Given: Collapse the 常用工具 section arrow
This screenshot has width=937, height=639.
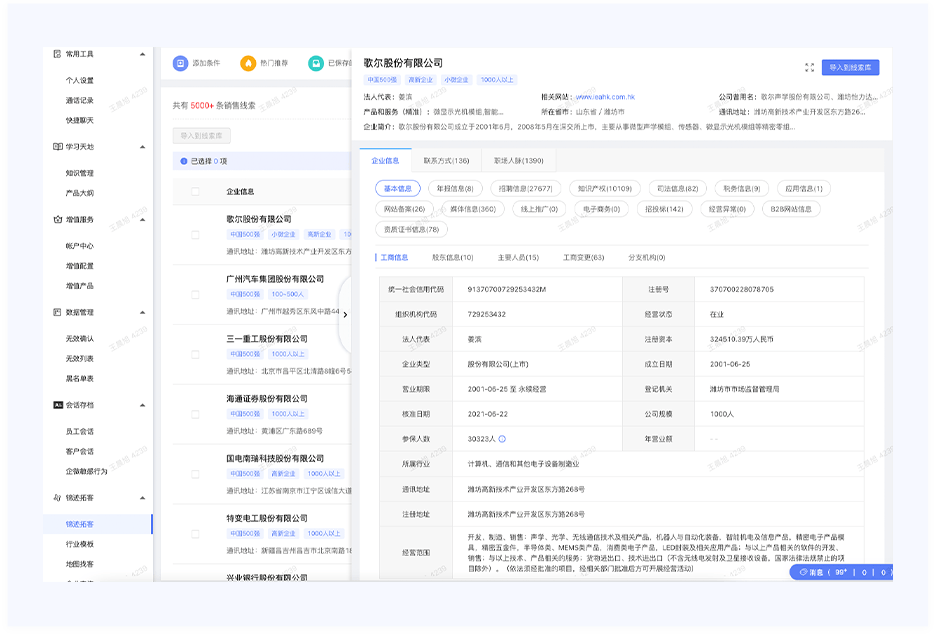Looking at the screenshot, I should click(x=142, y=53).
